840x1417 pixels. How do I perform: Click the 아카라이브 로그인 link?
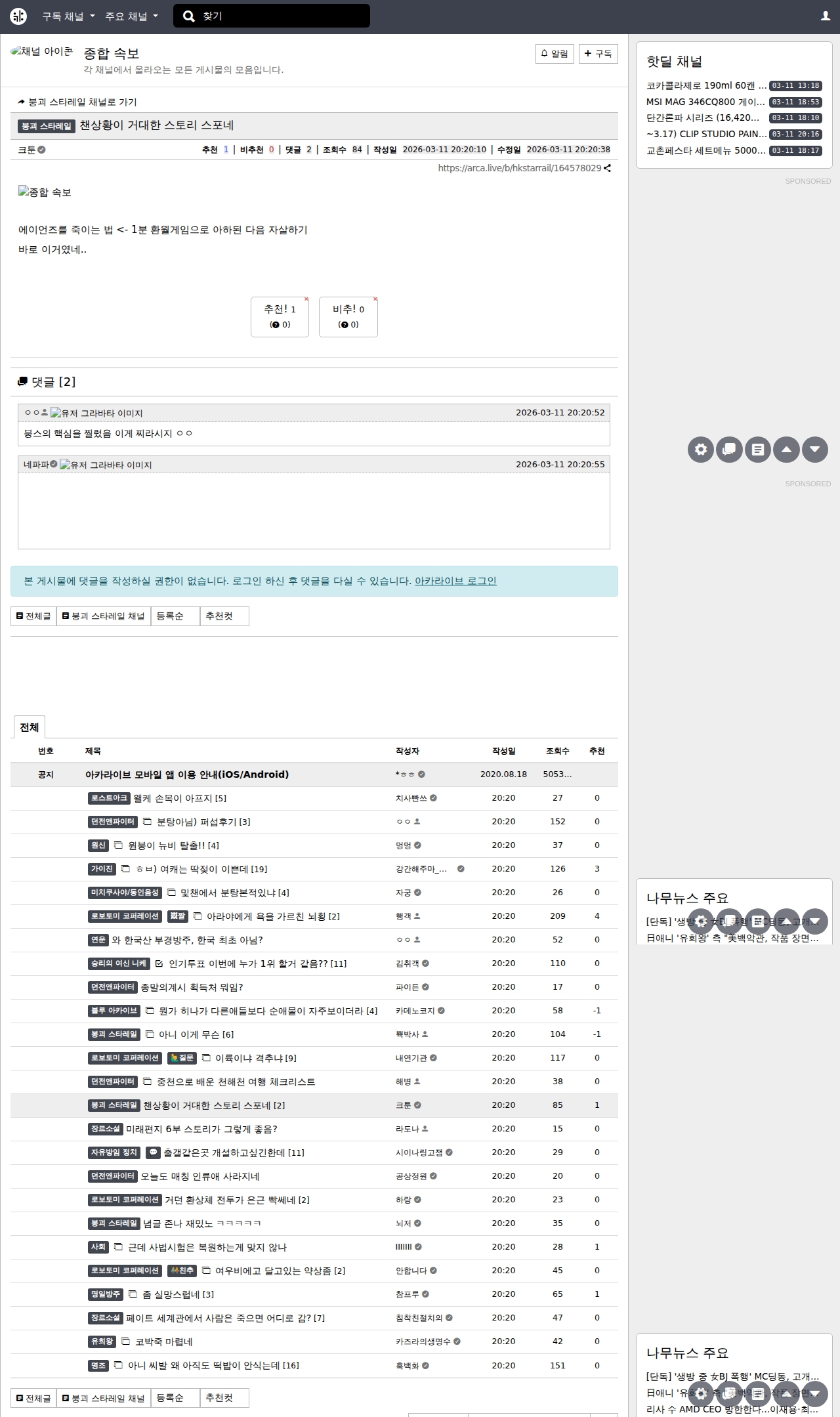[455, 581]
